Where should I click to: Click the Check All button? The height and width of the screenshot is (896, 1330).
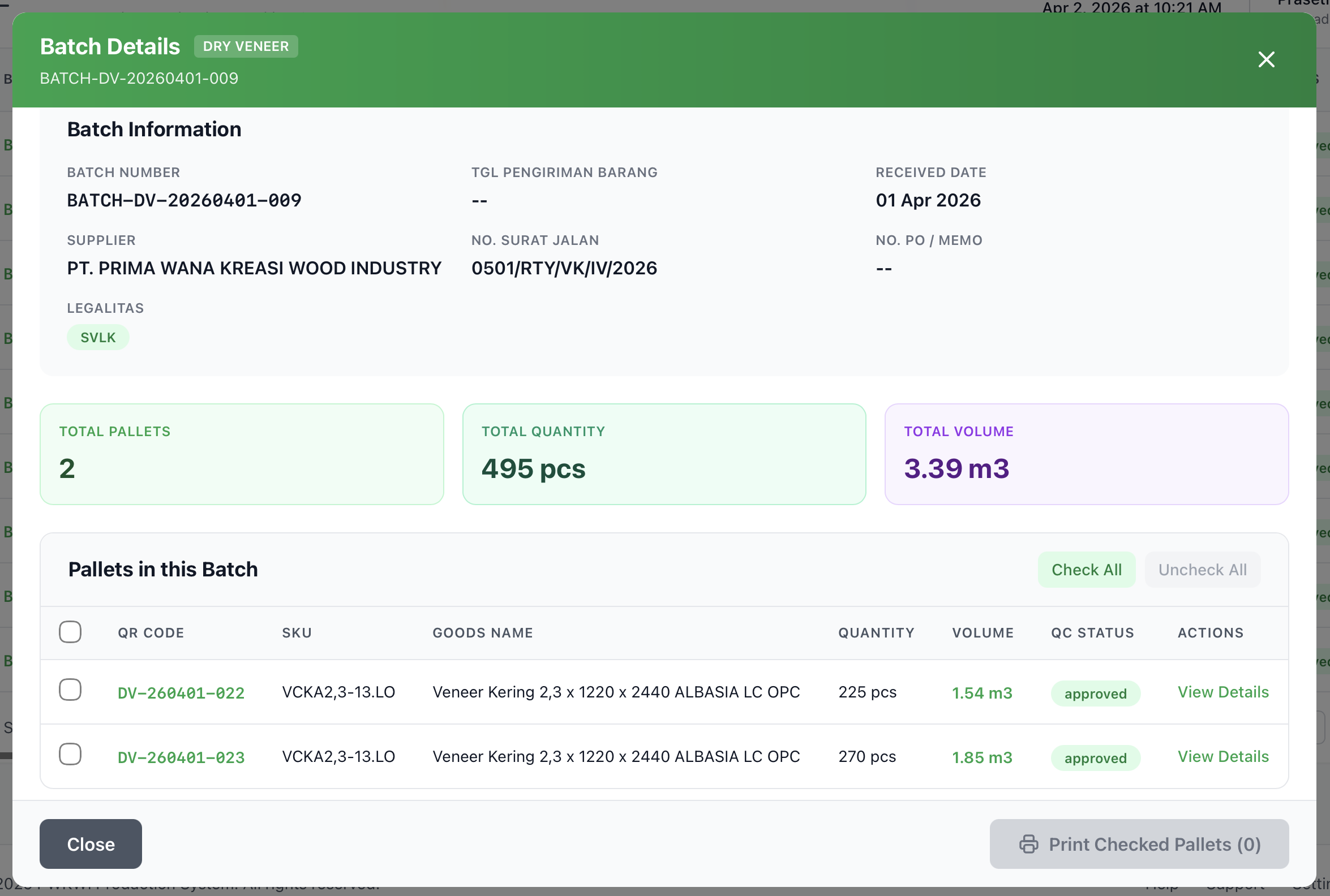point(1086,570)
